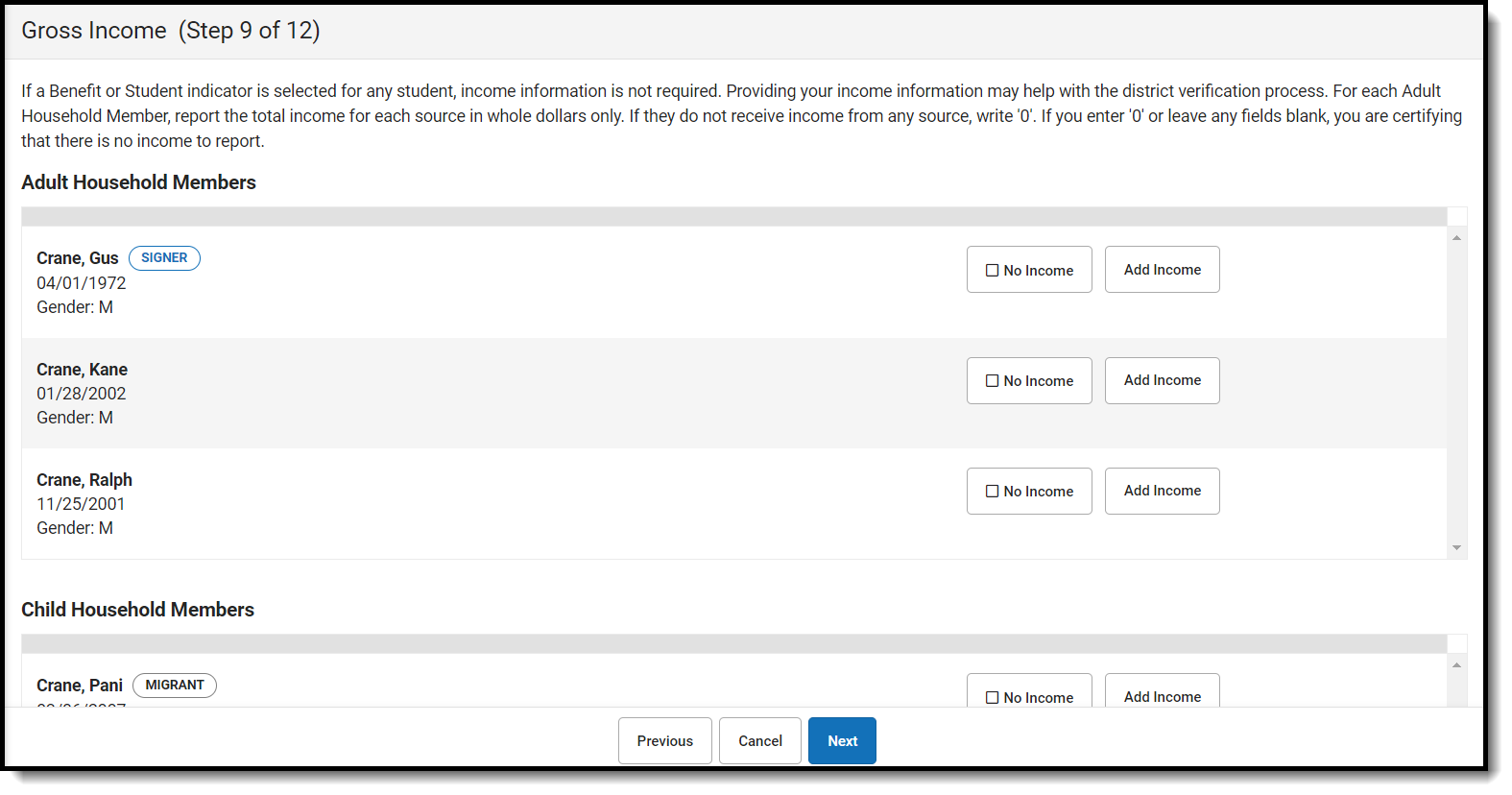The height and width of the screenshot is (795, 1512).
Task: Cancel the application
Action: (x=759, y=741)
